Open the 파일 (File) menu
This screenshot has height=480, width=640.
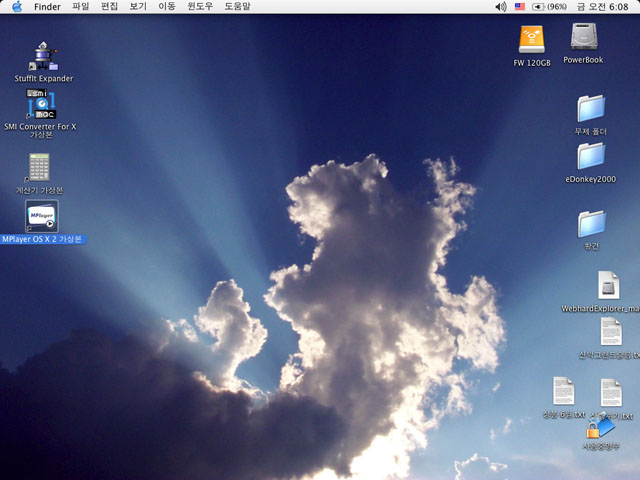tap(81, 7)
